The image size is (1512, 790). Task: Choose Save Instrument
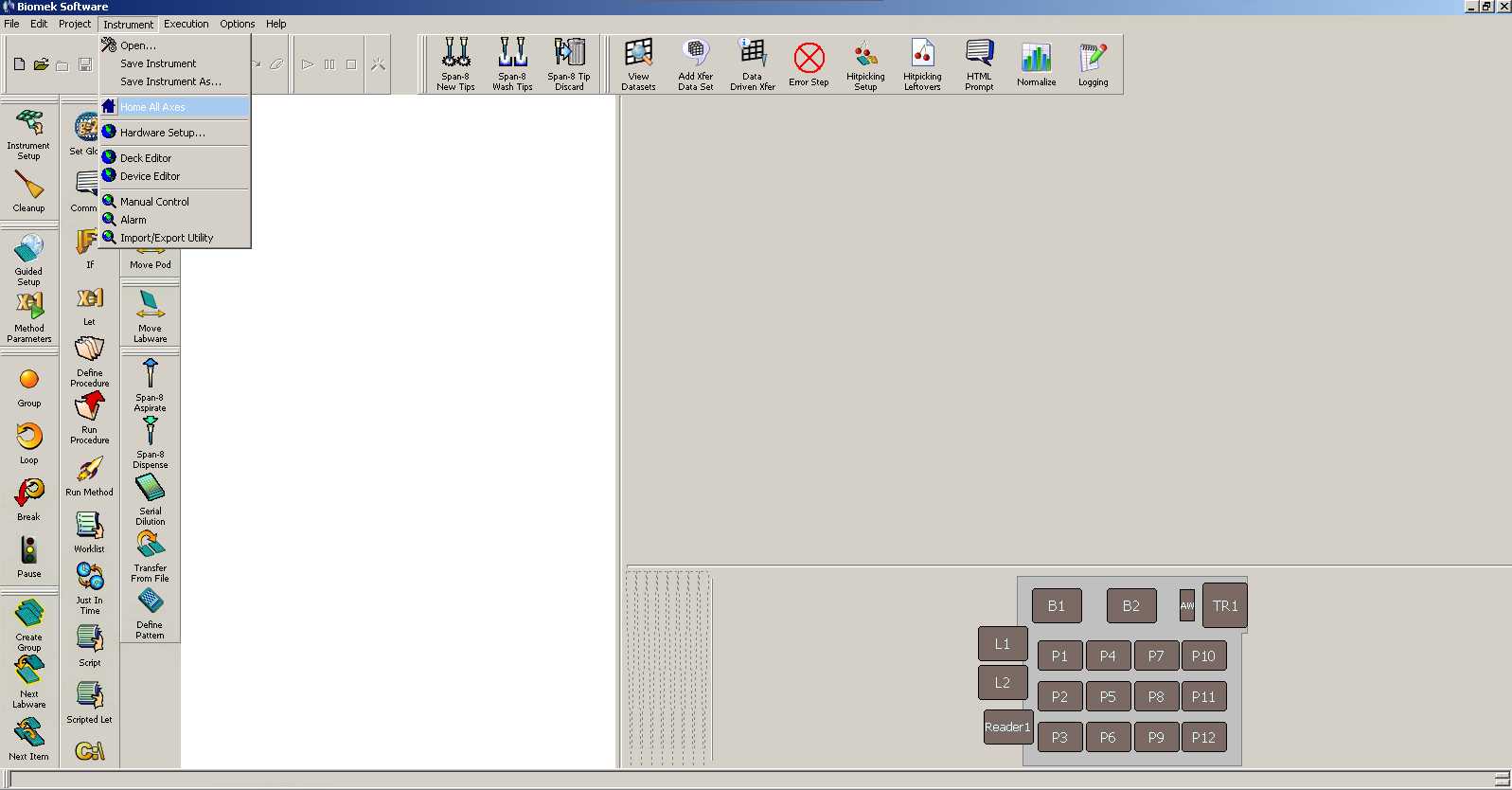(174, 63)
